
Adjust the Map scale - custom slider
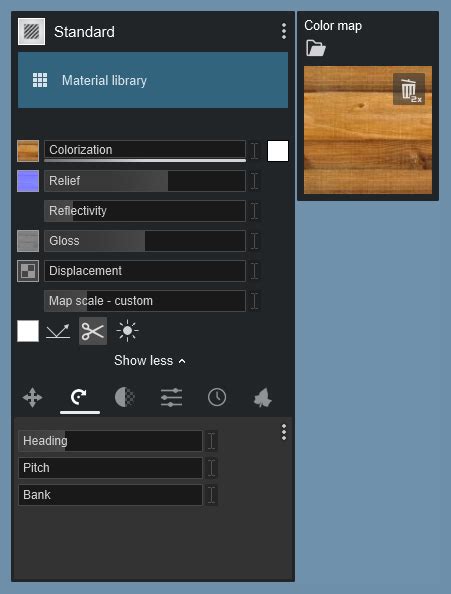(x=145, y=301)
